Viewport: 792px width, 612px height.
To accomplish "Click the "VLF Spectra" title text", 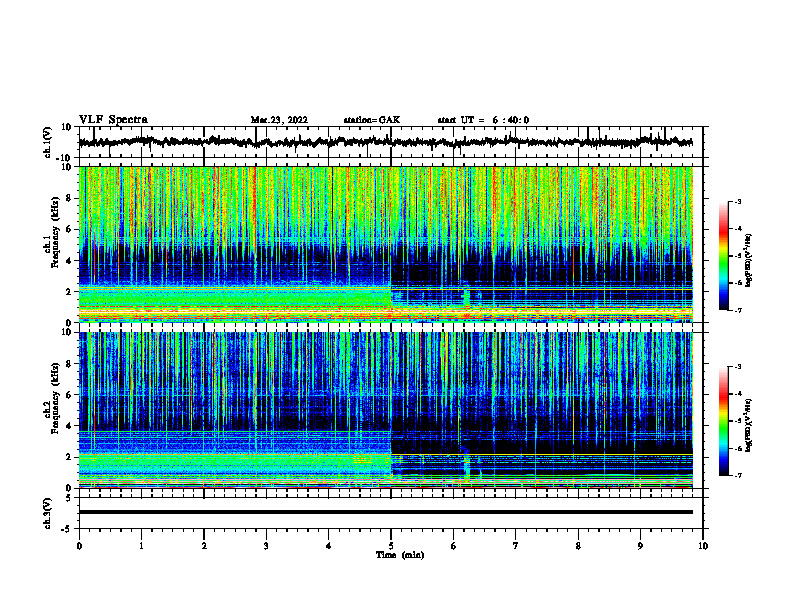I will [113, 120].
